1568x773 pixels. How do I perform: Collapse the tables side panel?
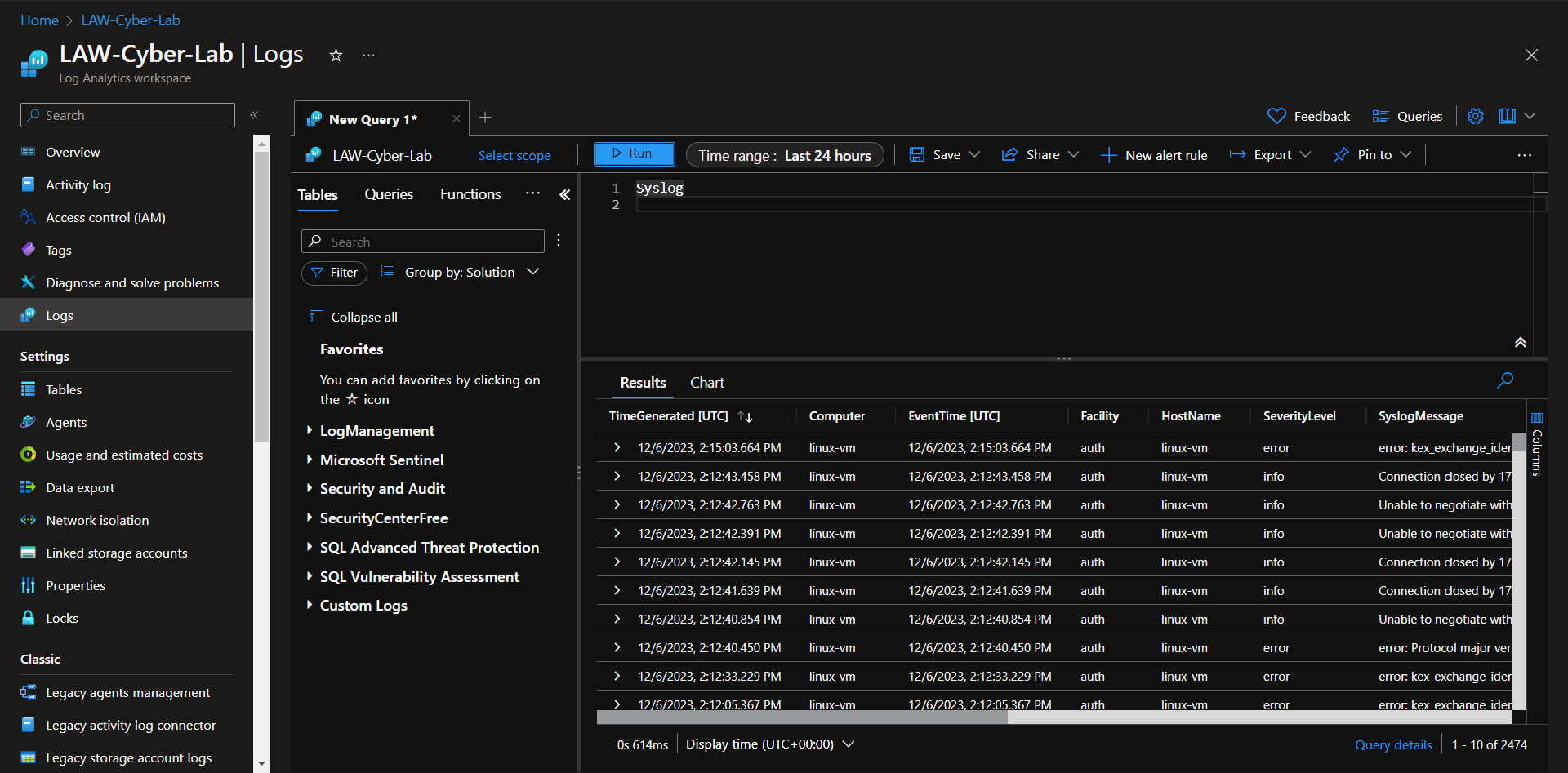point(564,194)
